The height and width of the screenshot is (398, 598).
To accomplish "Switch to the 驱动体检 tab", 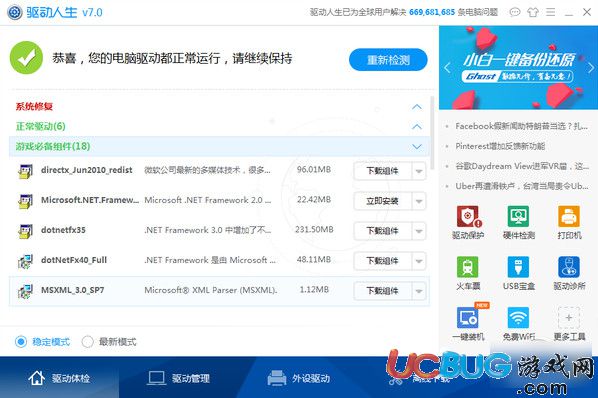I will point(59,378).
